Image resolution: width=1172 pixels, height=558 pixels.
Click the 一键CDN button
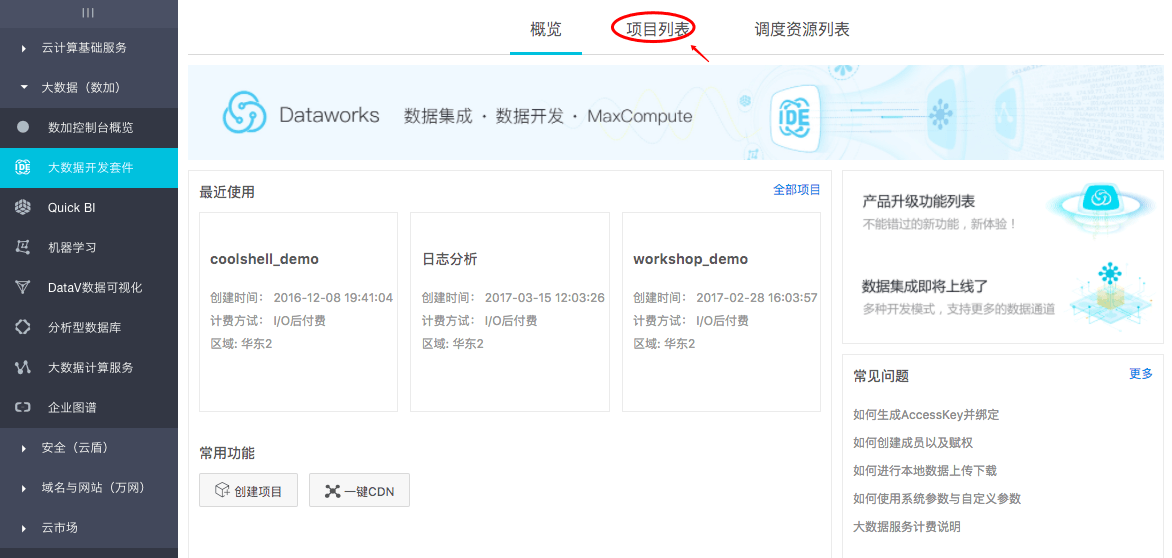point(360,490)
